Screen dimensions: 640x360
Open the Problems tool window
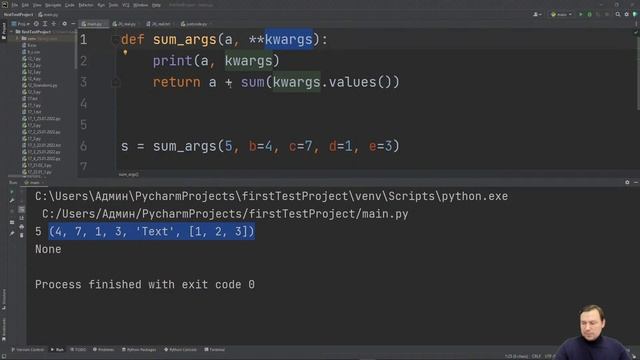(x=103, y=350)
